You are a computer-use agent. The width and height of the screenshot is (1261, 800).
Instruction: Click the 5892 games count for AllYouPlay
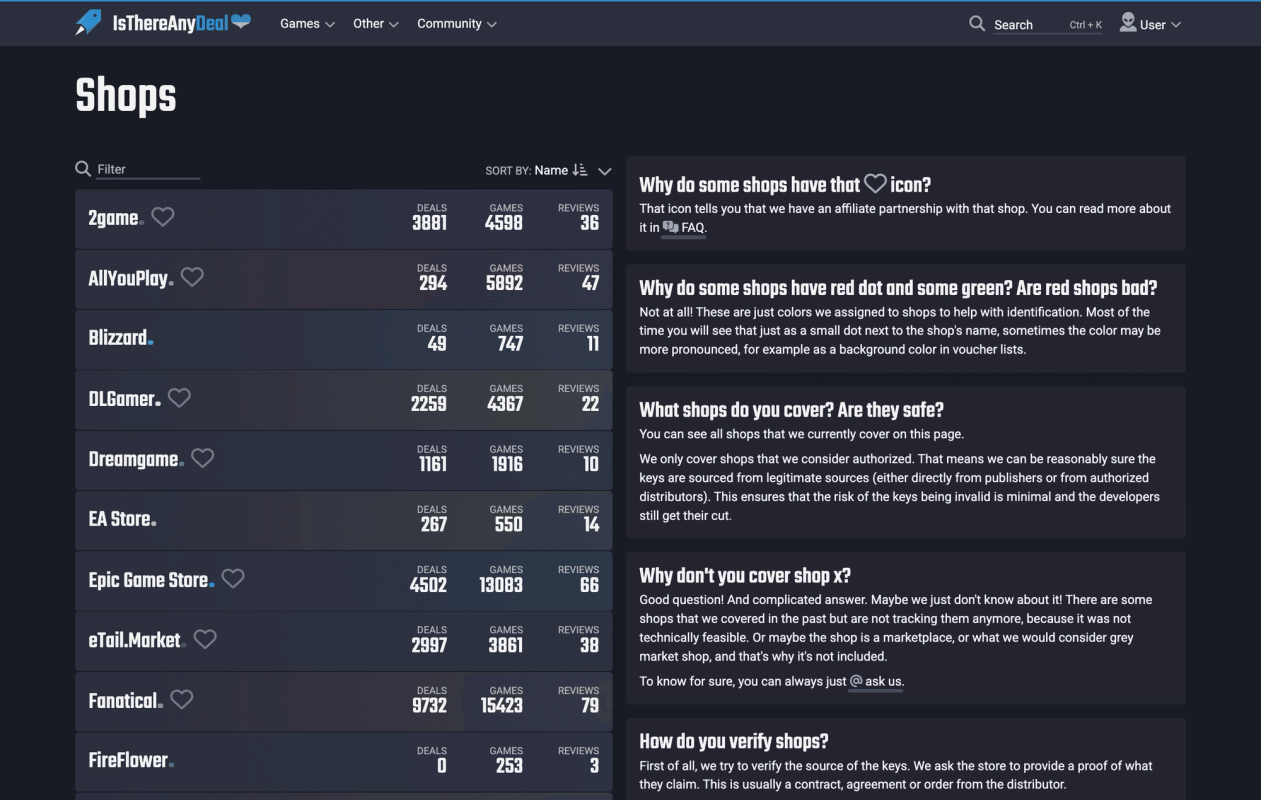(504, 283)
